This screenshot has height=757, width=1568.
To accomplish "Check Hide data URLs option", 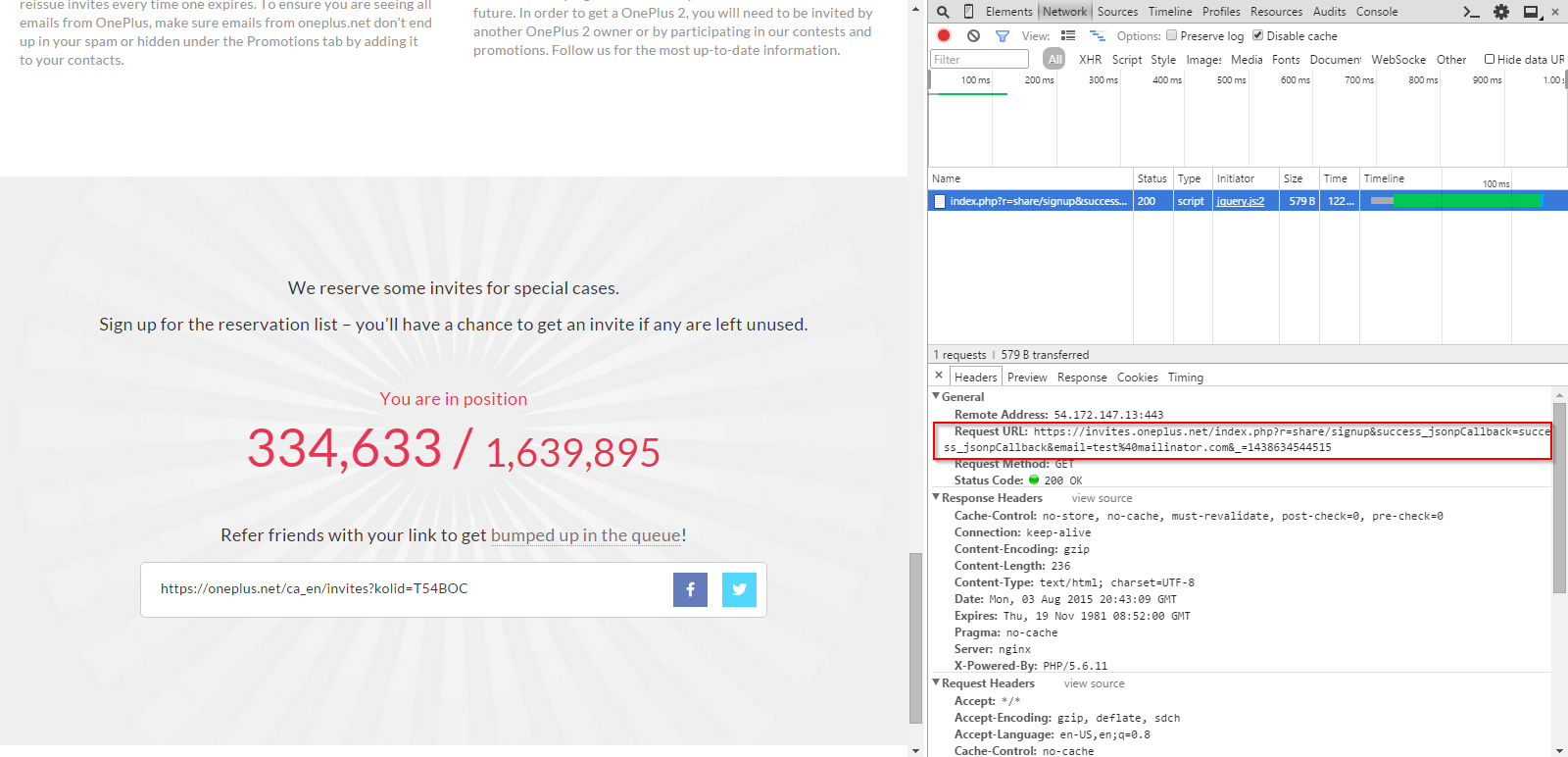I will [1490, 59].
